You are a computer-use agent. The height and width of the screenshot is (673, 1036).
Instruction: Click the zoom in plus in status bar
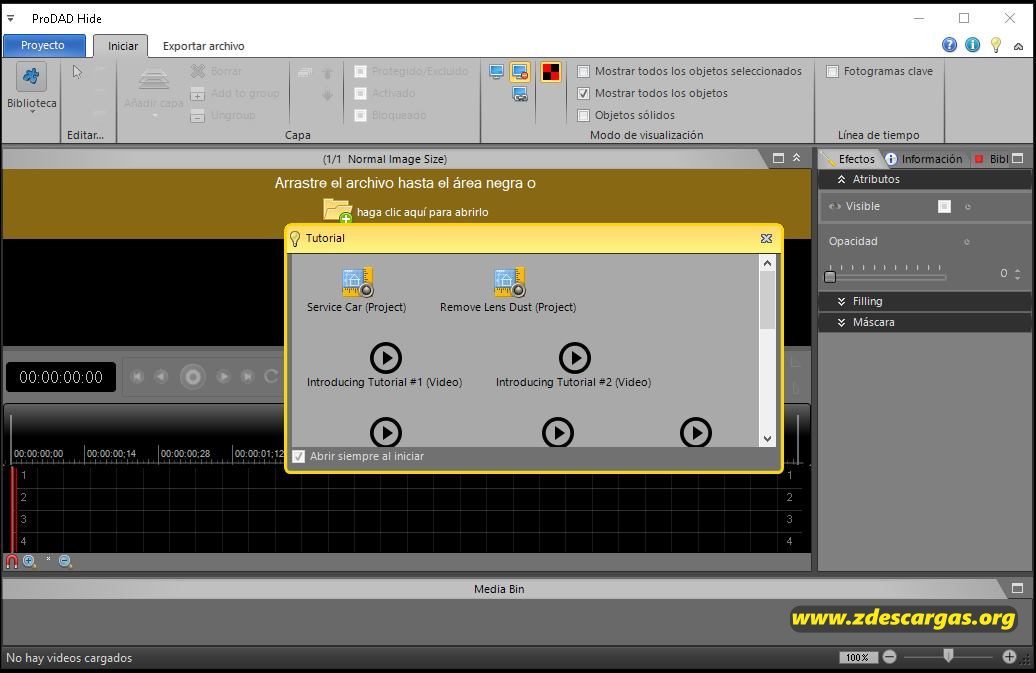coord(1009,656)
